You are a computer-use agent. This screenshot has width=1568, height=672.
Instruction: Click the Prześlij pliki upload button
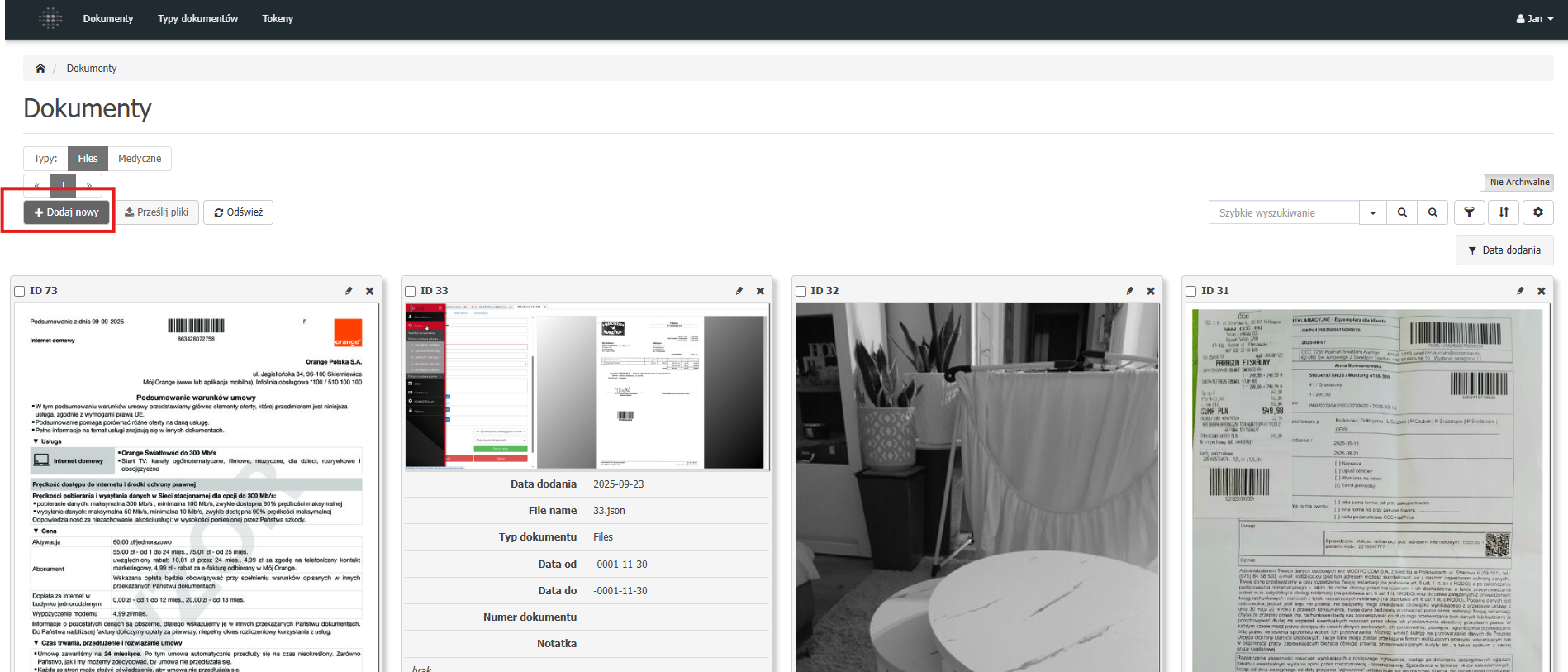157,212
